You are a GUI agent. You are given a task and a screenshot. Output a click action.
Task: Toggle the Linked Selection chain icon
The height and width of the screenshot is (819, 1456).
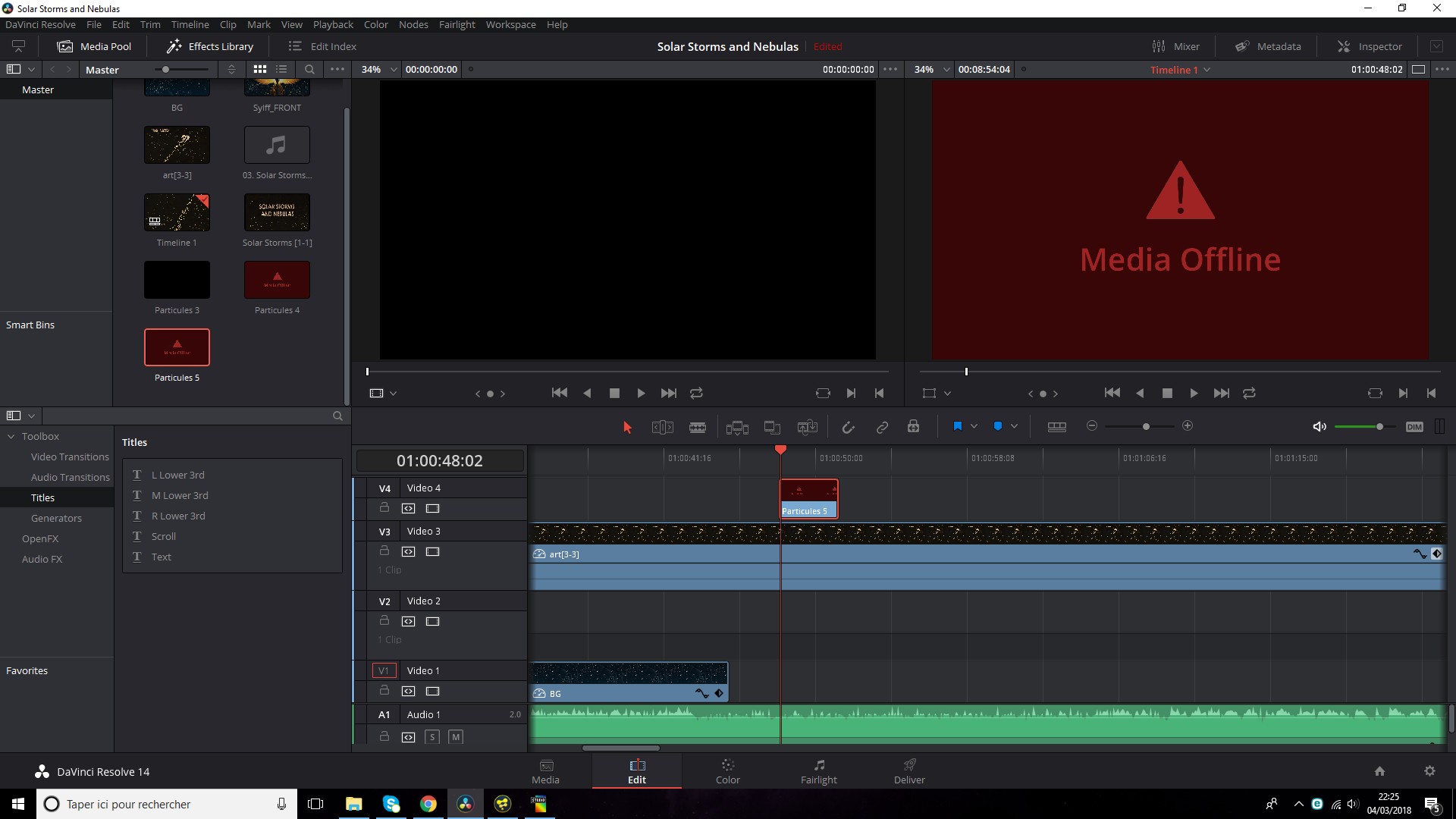[882, 427]
